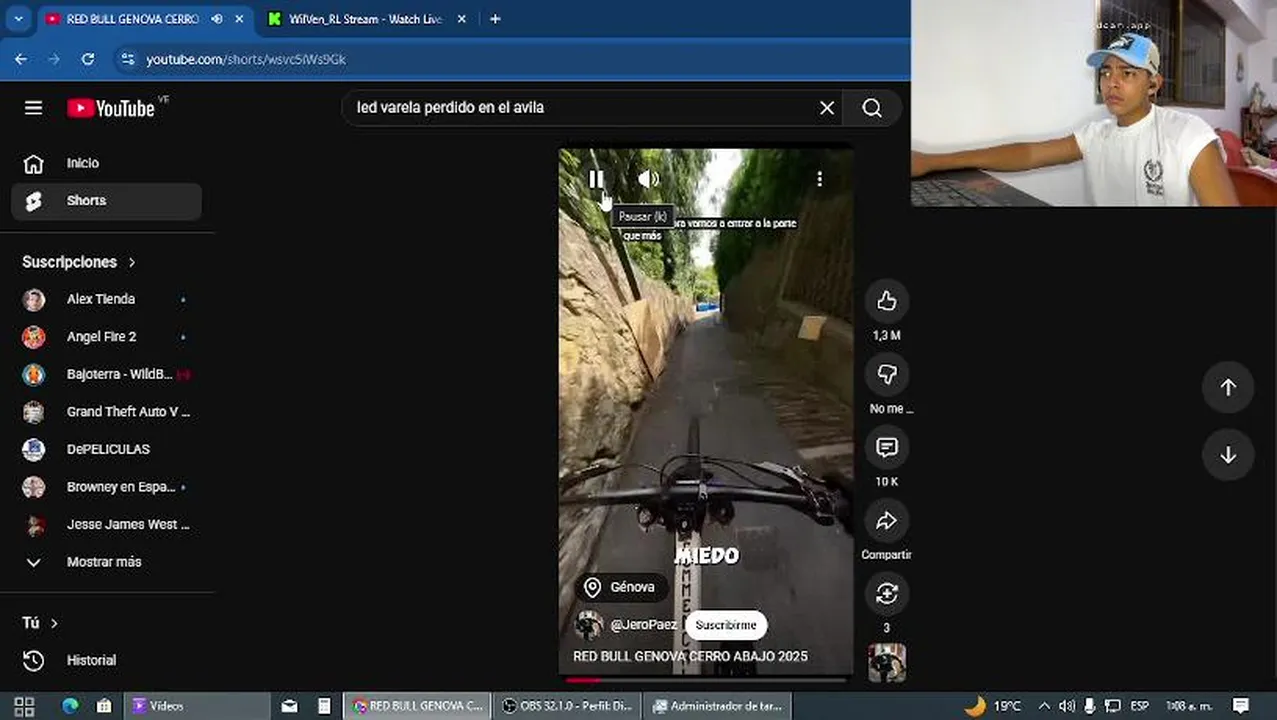
Task: Switch to OBS 32.1.0 taskbar window
Action: 566,706
